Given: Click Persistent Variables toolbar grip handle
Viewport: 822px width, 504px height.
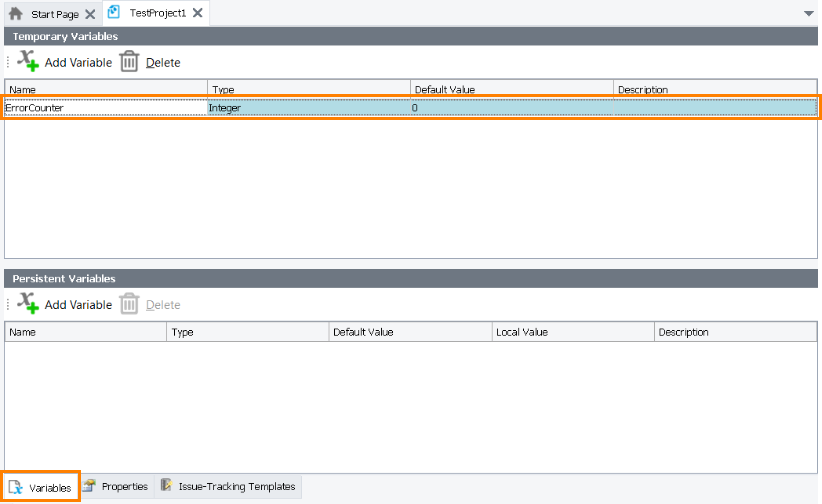Looking at the screenshot, I should click(x=8, y=304).
